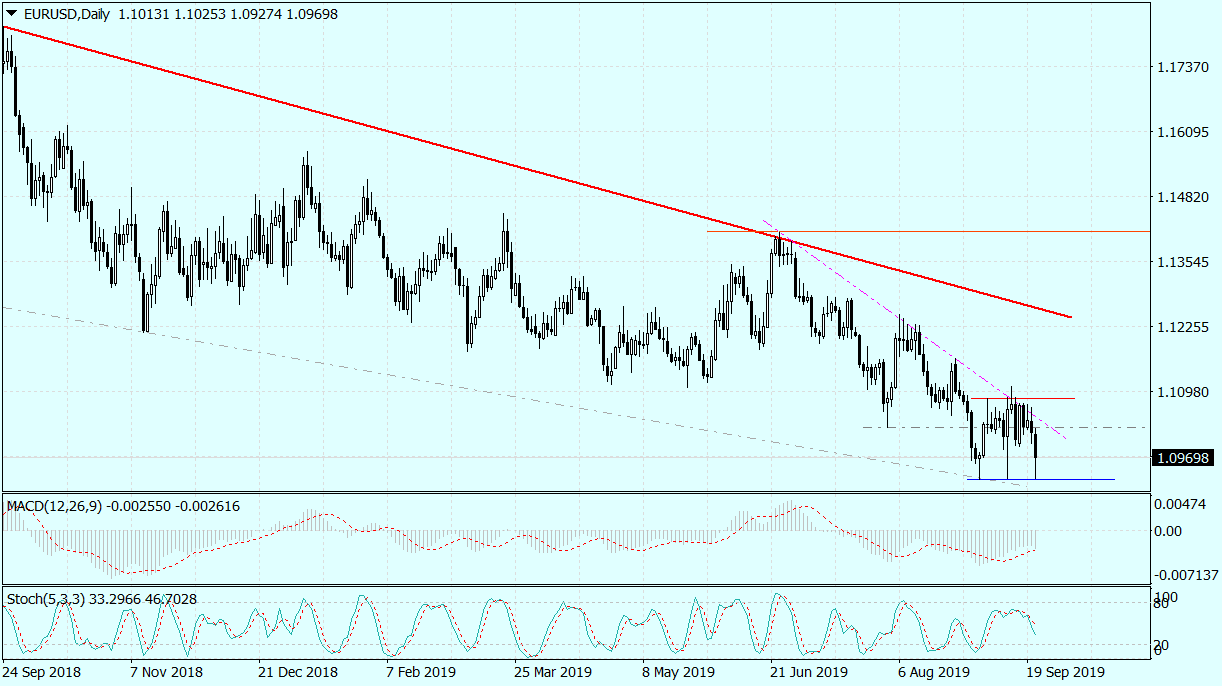
Task: Select the short red horizontal resistance line
Action: [x=1023, y=398]
